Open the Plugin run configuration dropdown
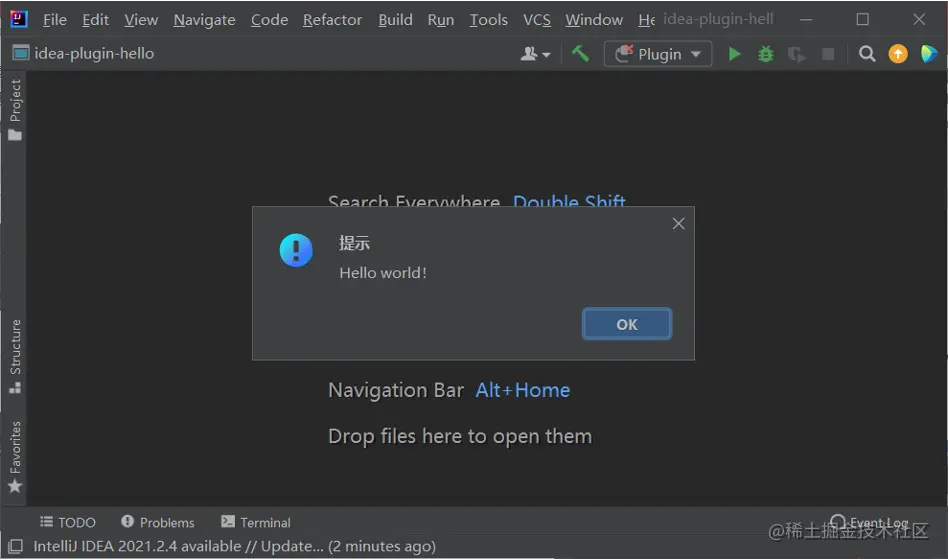 click(658, 54)
